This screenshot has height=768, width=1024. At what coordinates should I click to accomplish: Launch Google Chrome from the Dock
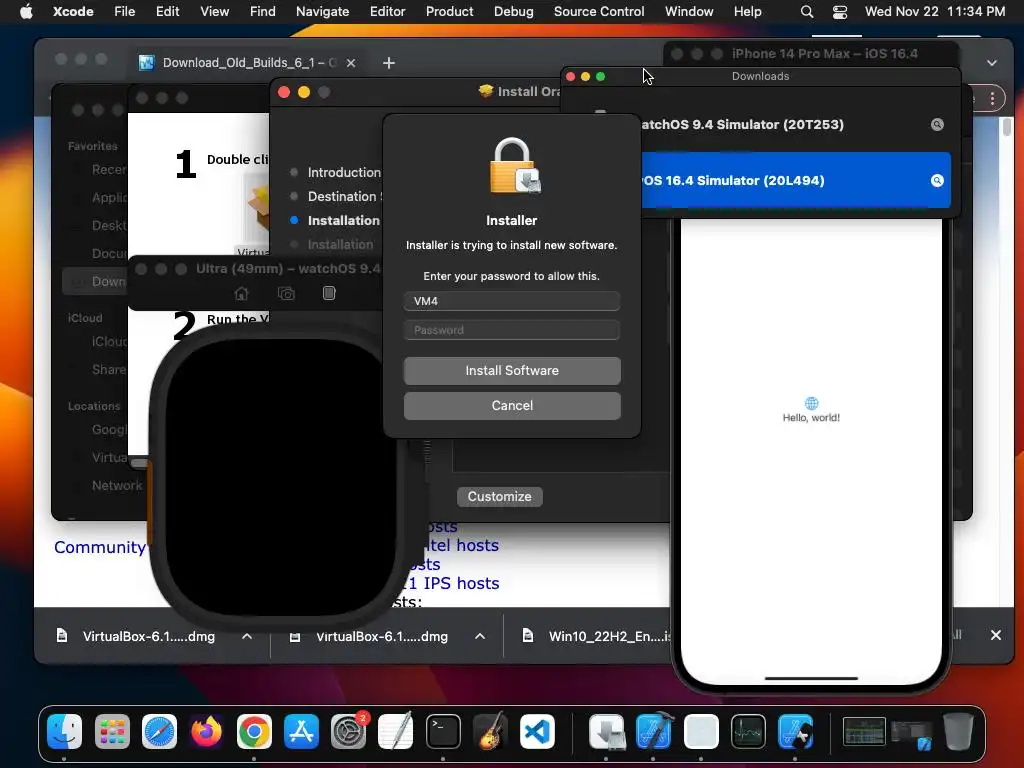coord(254,731)
